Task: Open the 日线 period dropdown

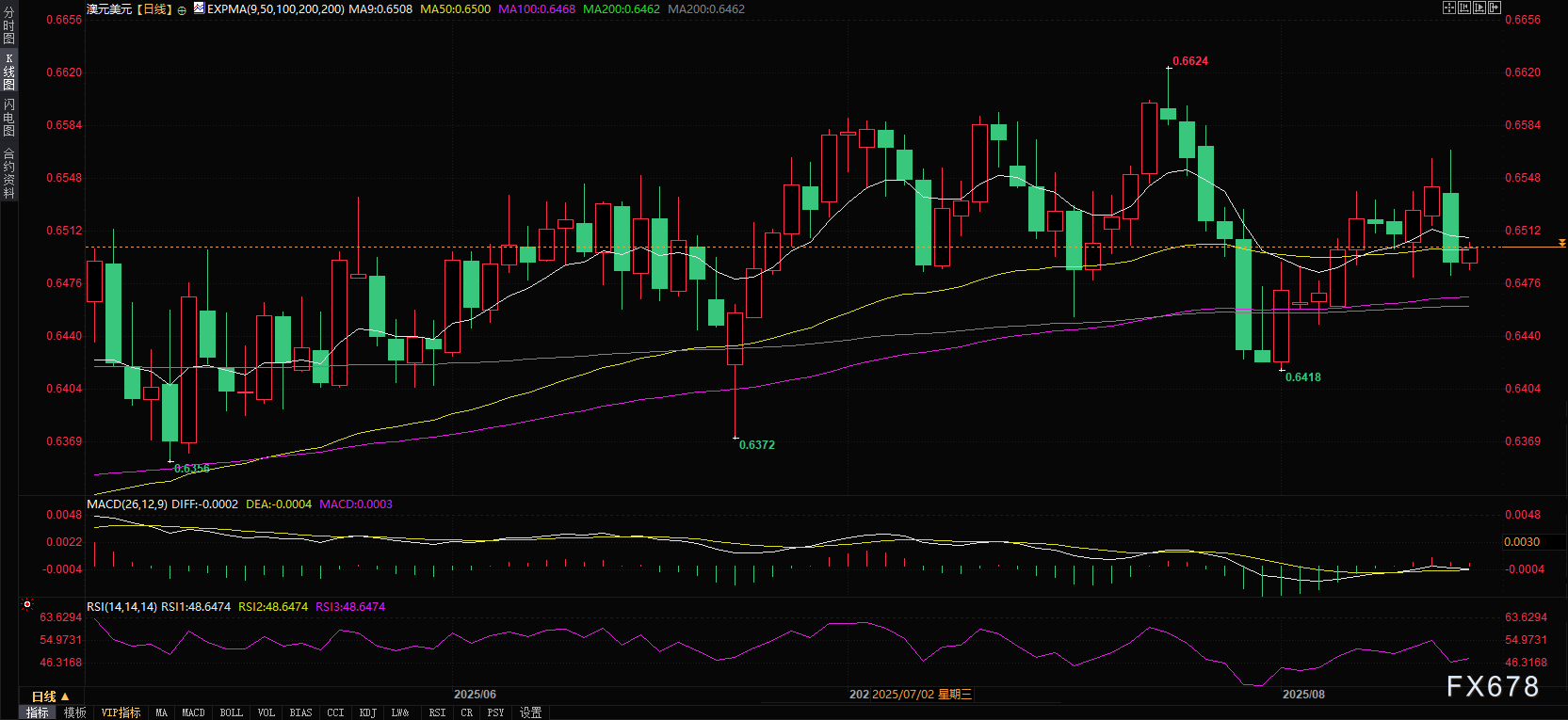Action: point(50,696)
